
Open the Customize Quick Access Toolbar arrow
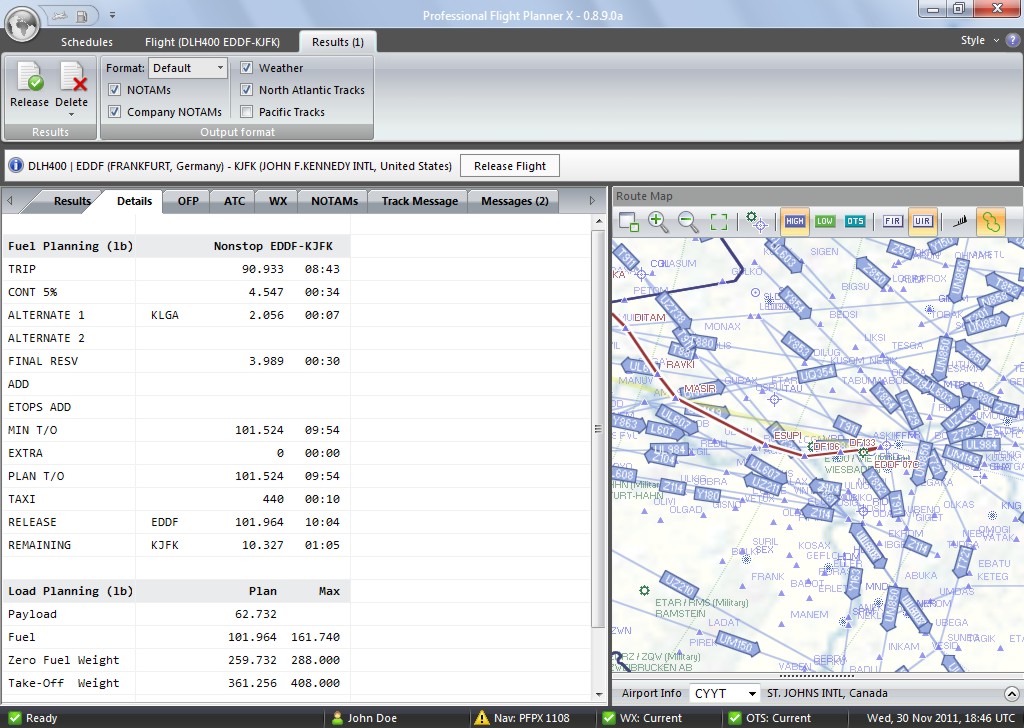point(112,15)
